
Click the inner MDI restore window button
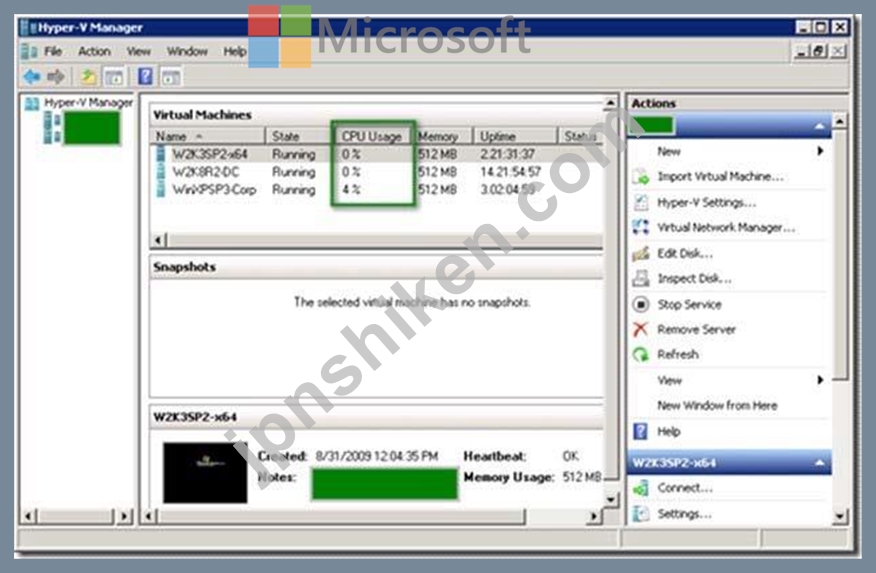pos(819,51)
